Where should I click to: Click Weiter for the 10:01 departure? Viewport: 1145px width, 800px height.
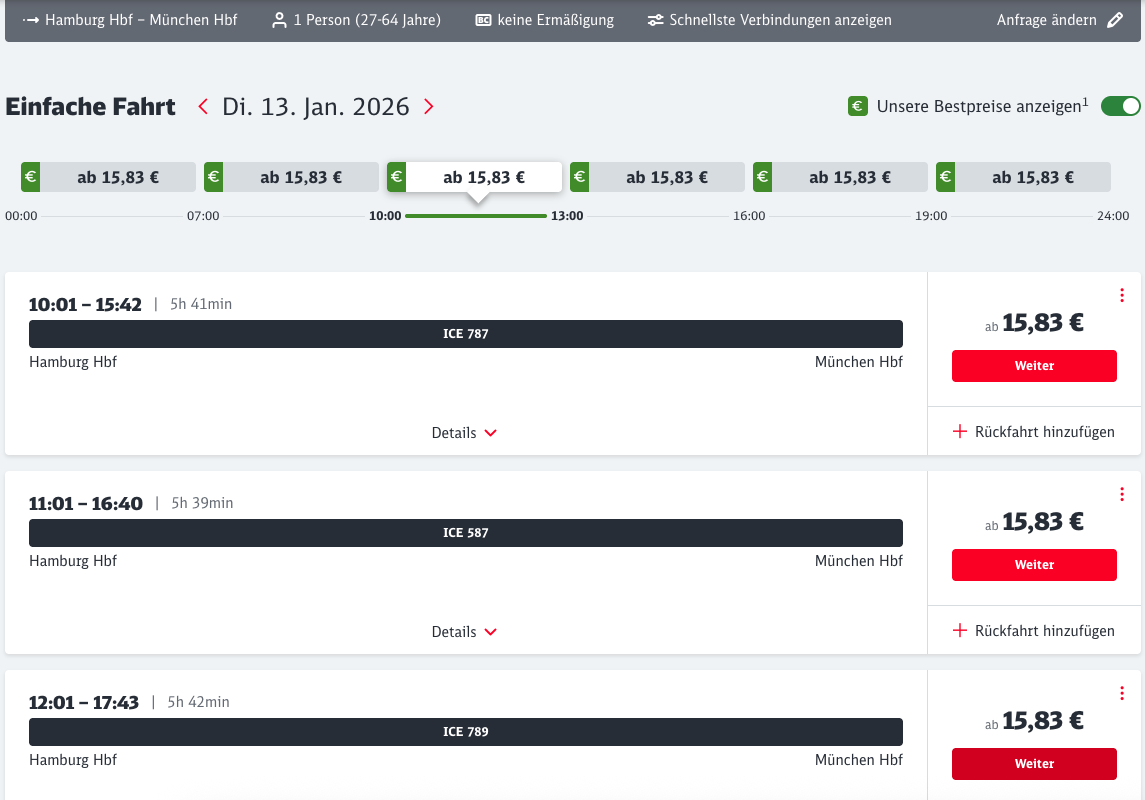1034,366
